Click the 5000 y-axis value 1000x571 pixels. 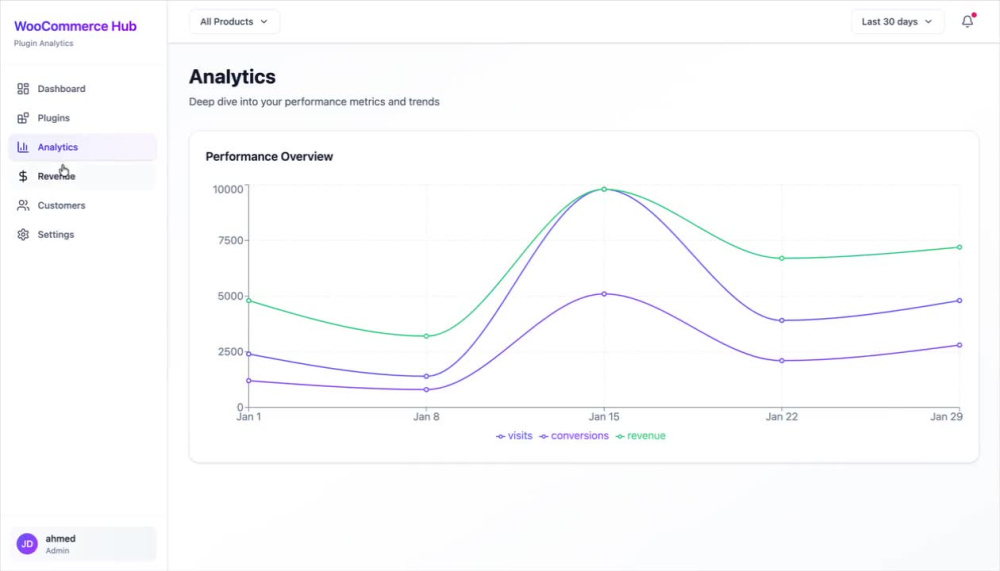(230, 296)
